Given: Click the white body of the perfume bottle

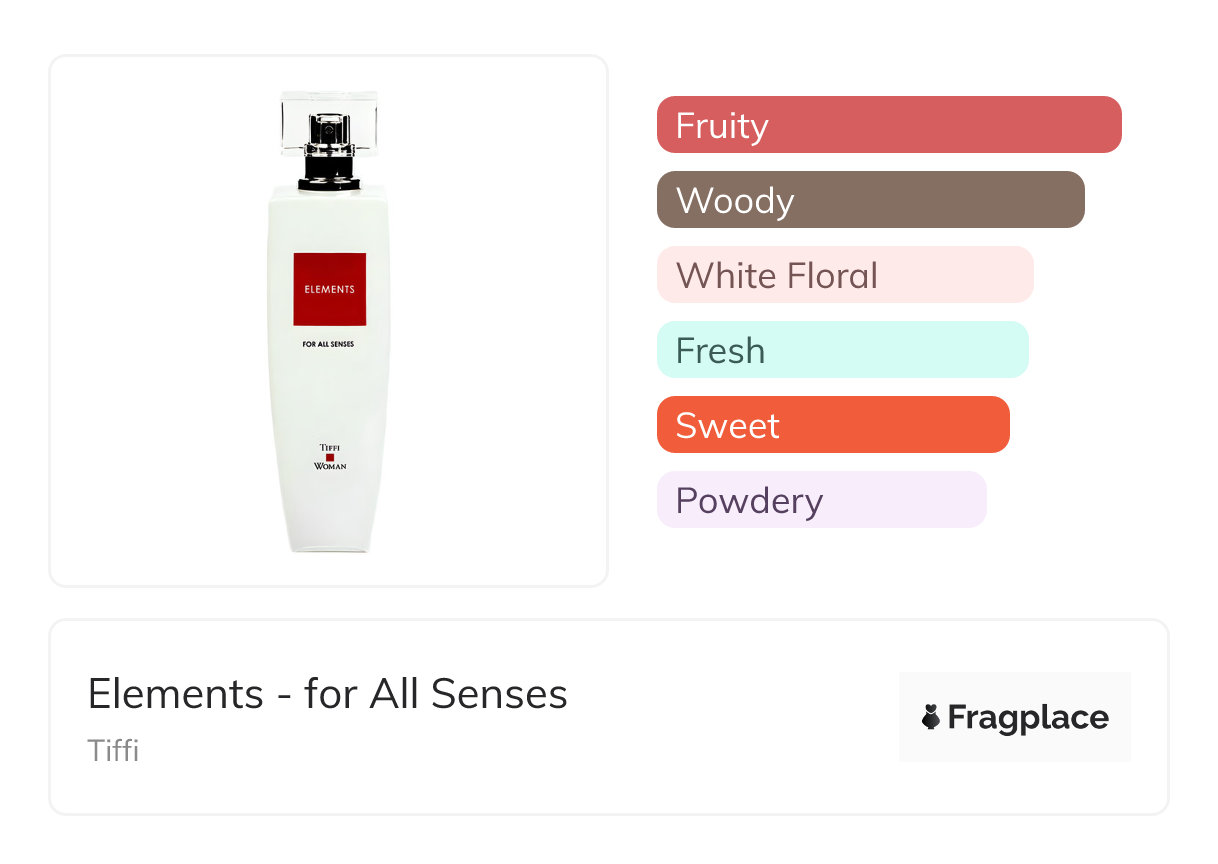Looking at the screenshot, I should [329, 400].
